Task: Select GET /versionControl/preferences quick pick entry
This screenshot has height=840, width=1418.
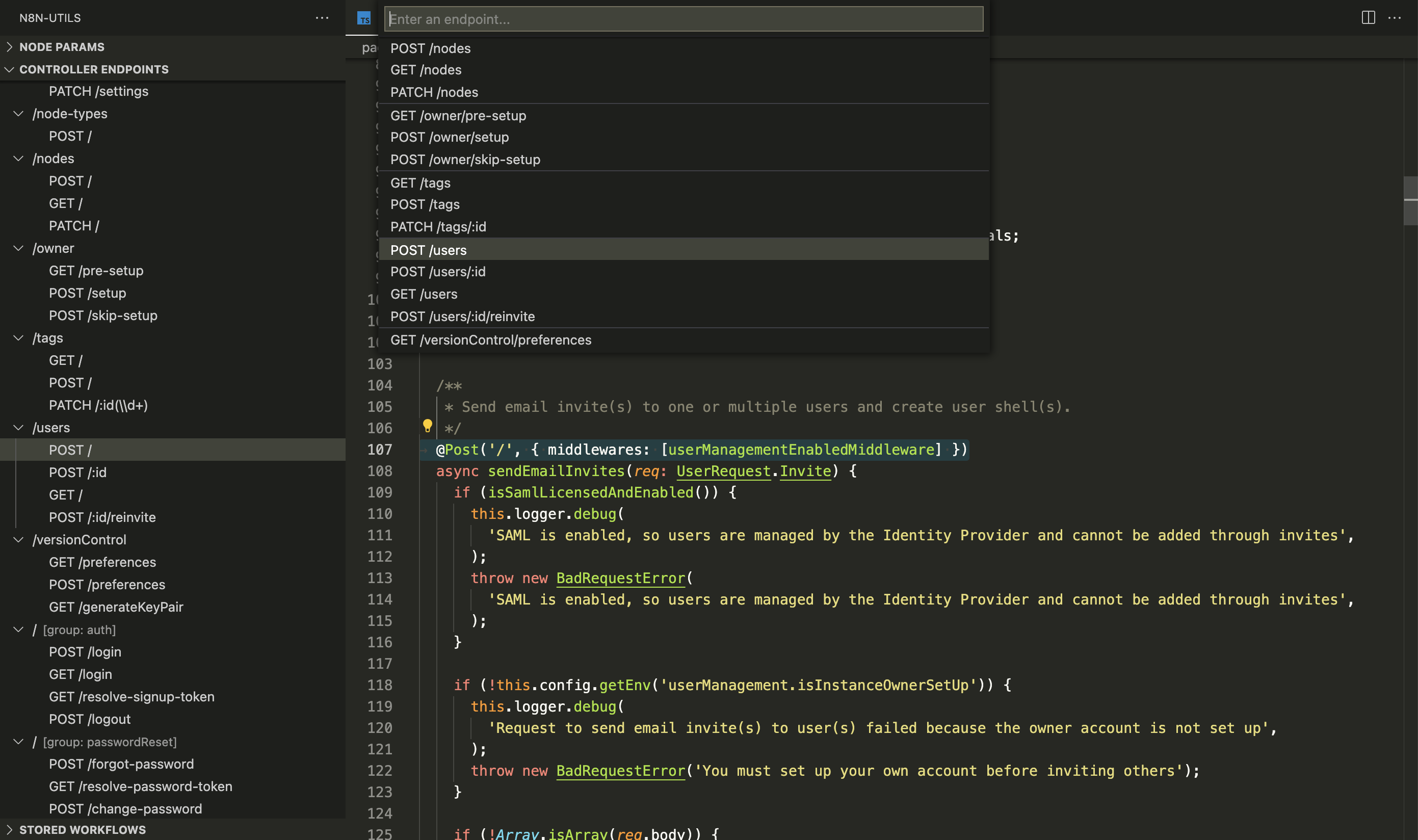Action: pos(490,340)
